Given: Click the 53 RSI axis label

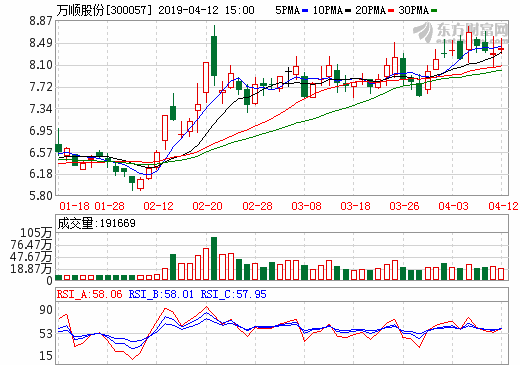Looking at the screenshot, I should tap(46, 334).
